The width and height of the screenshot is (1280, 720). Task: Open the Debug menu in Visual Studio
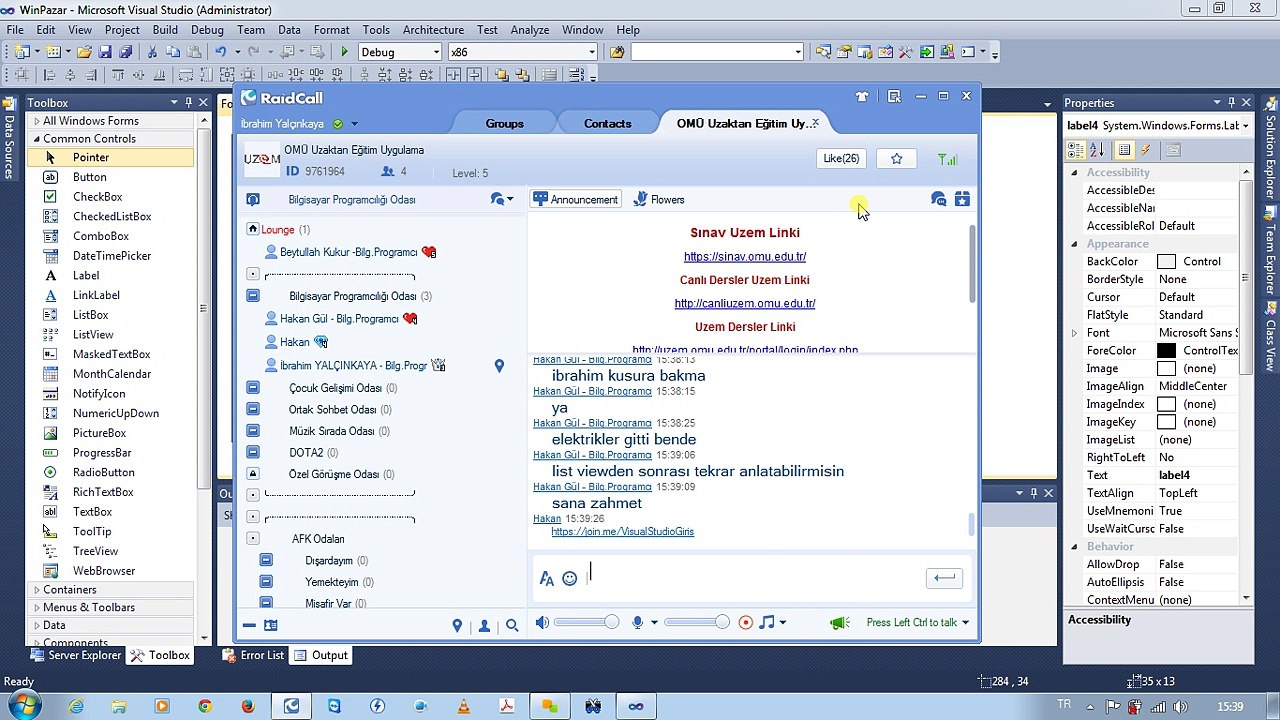coord(207,30)
